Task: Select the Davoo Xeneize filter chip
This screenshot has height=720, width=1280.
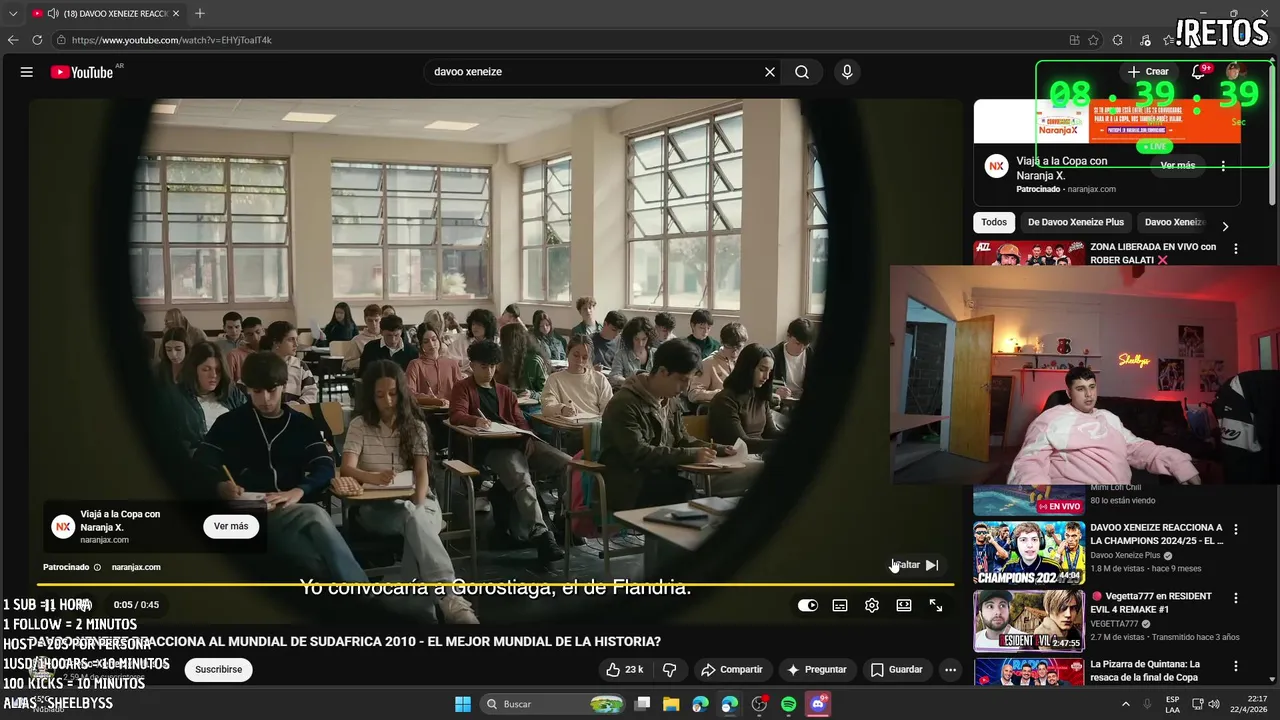Action: (x=1175, y=222)
